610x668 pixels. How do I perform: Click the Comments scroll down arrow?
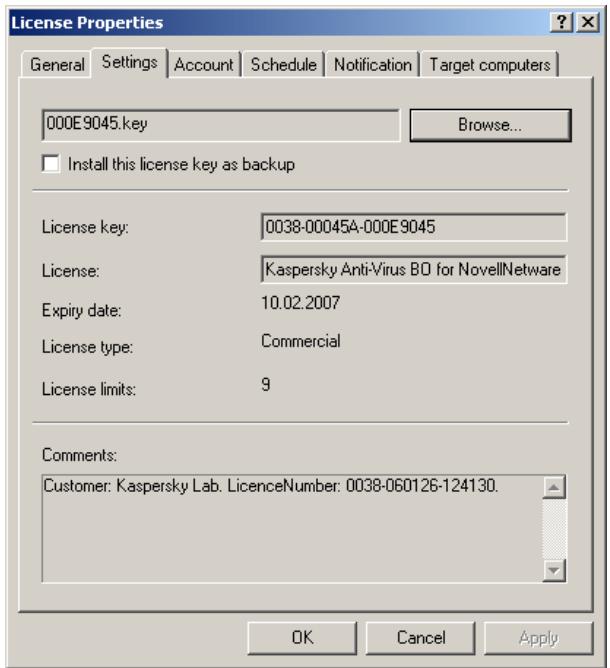554,570
